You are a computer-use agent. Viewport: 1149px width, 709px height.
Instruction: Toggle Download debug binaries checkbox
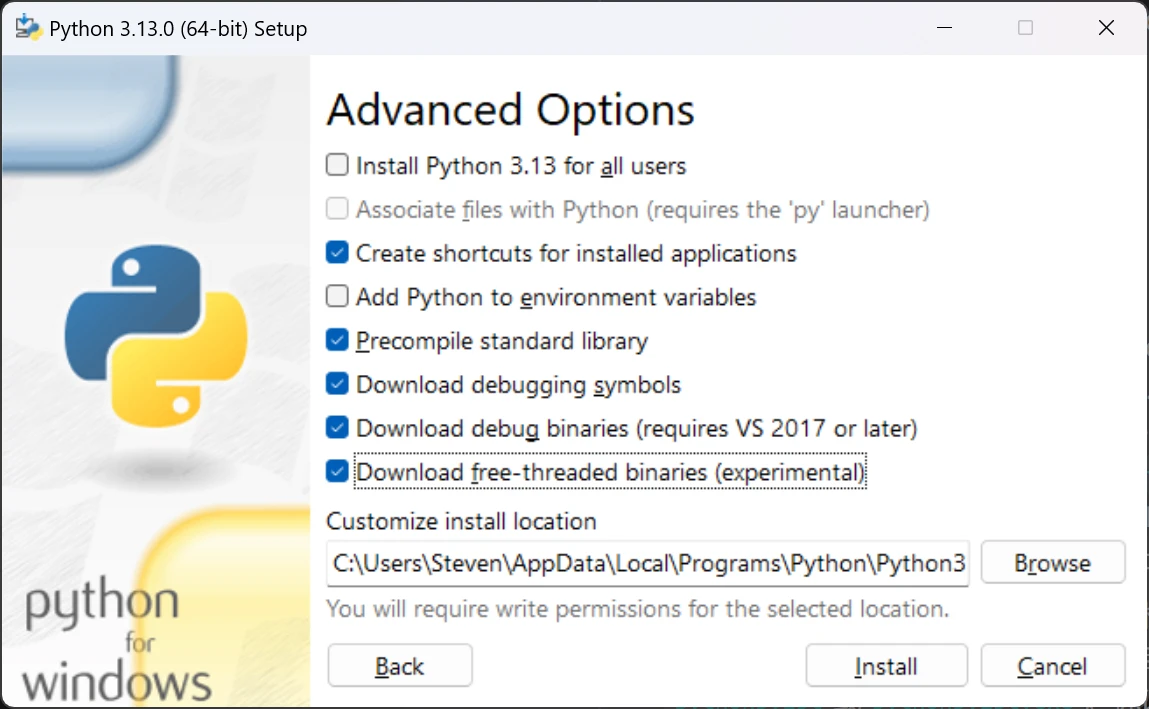338,428
